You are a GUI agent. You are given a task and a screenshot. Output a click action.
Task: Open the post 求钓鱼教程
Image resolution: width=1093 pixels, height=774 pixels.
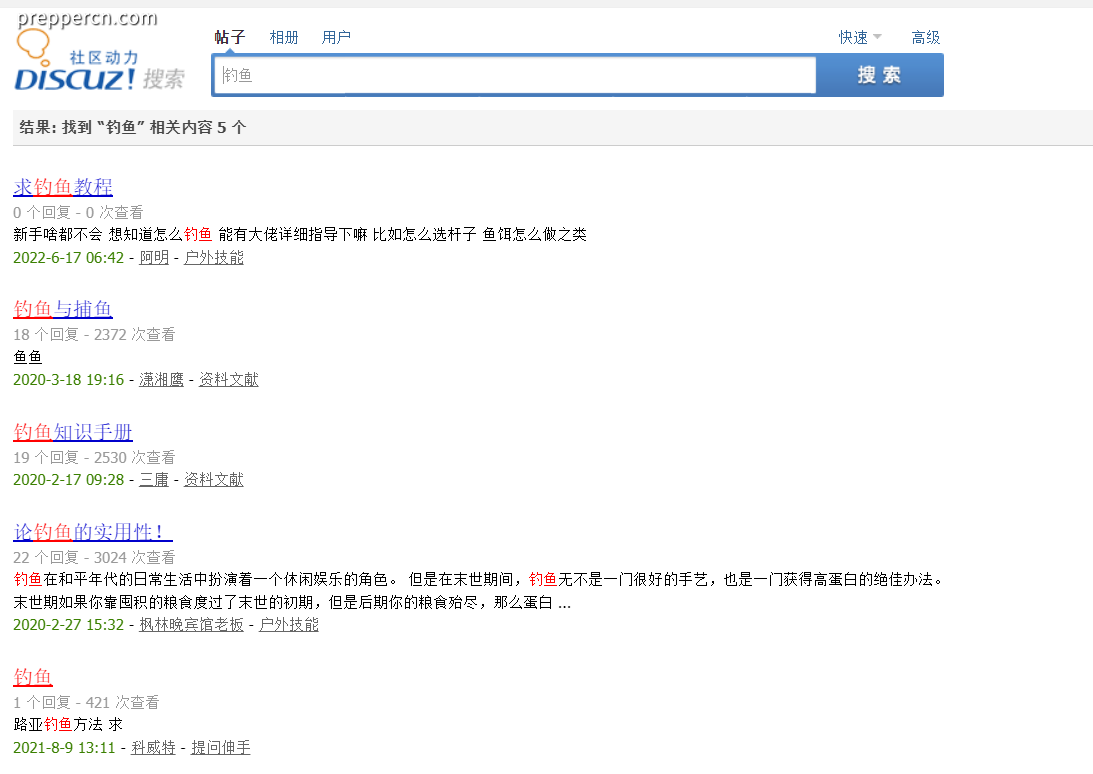(63, 187)
